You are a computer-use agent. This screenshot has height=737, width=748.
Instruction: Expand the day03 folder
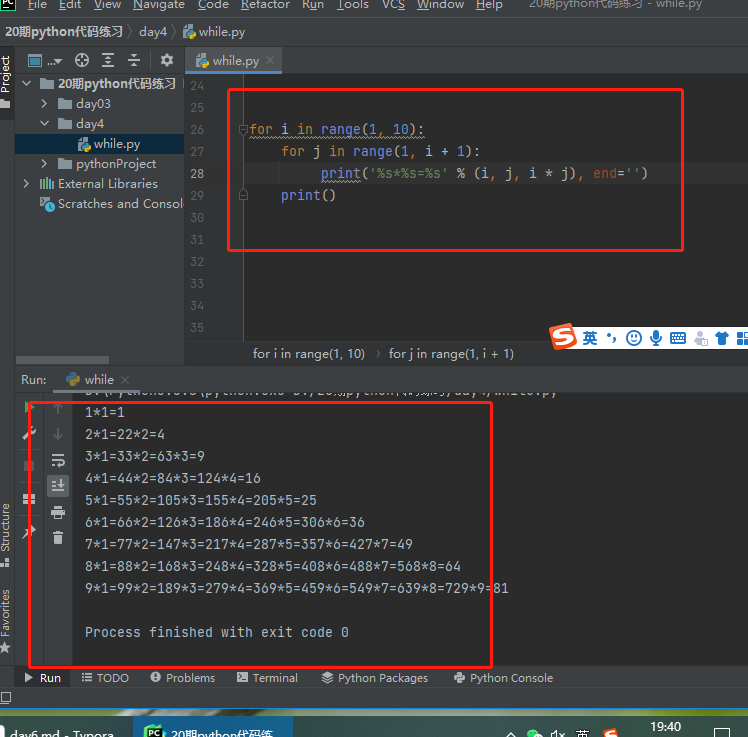click(44, 104)
